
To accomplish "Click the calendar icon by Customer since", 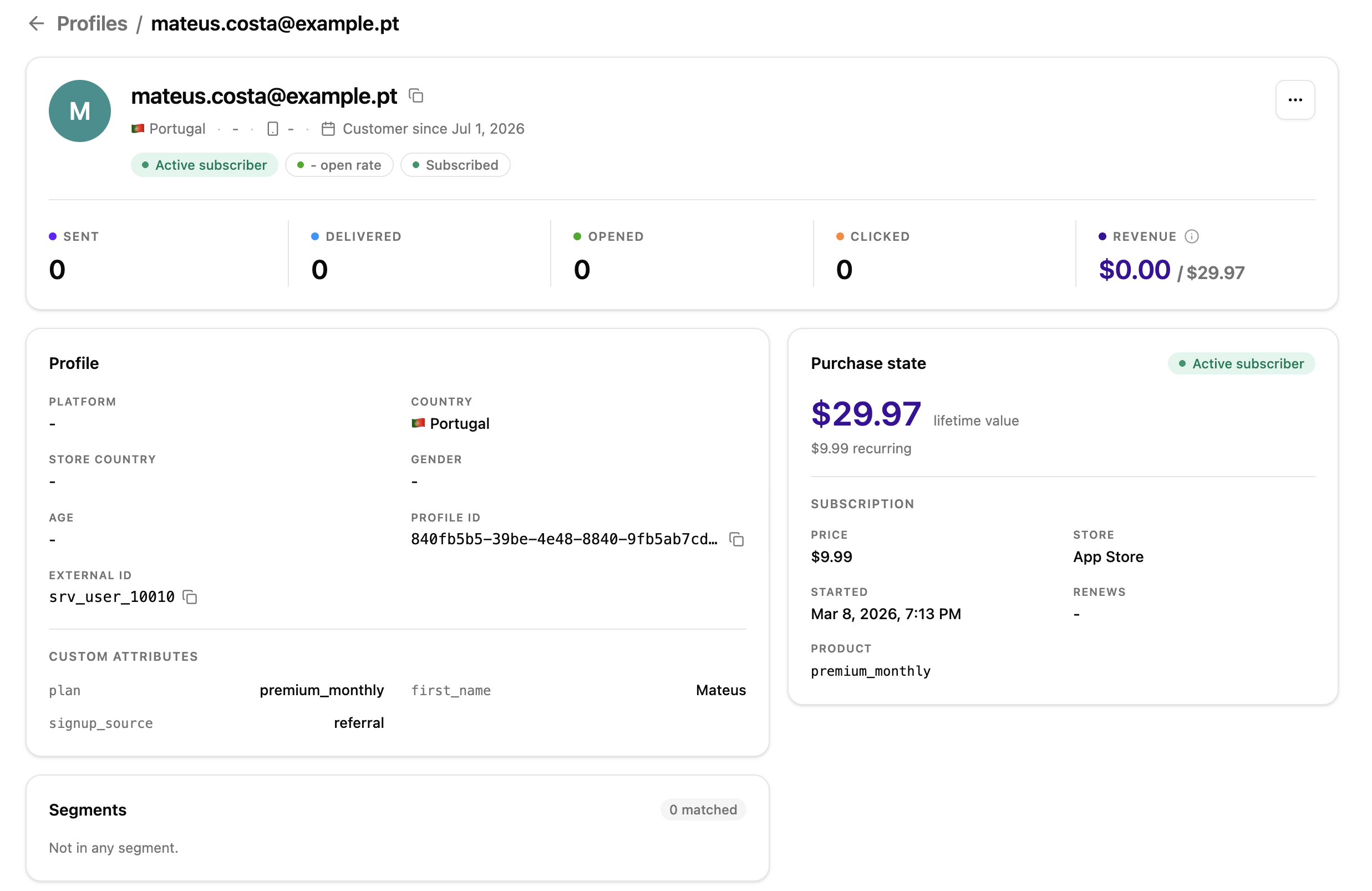I will [328, 129].
